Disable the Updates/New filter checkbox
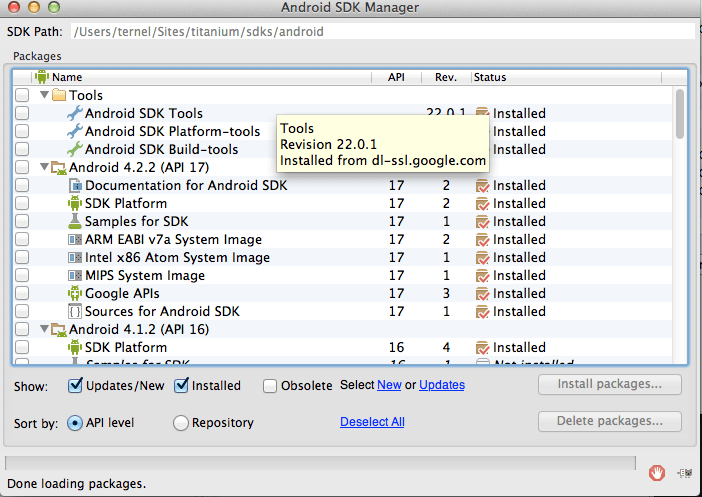 [76, 386]
